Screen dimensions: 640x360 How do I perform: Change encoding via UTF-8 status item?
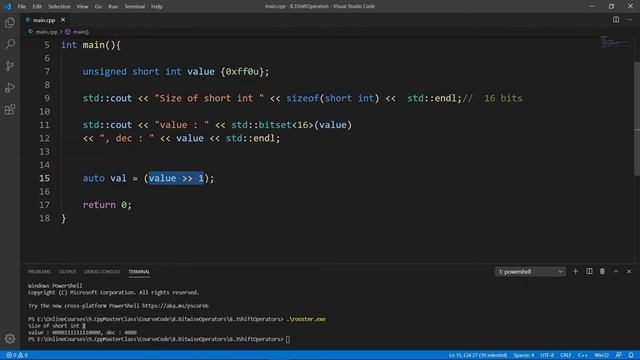[x=547, y=355]
